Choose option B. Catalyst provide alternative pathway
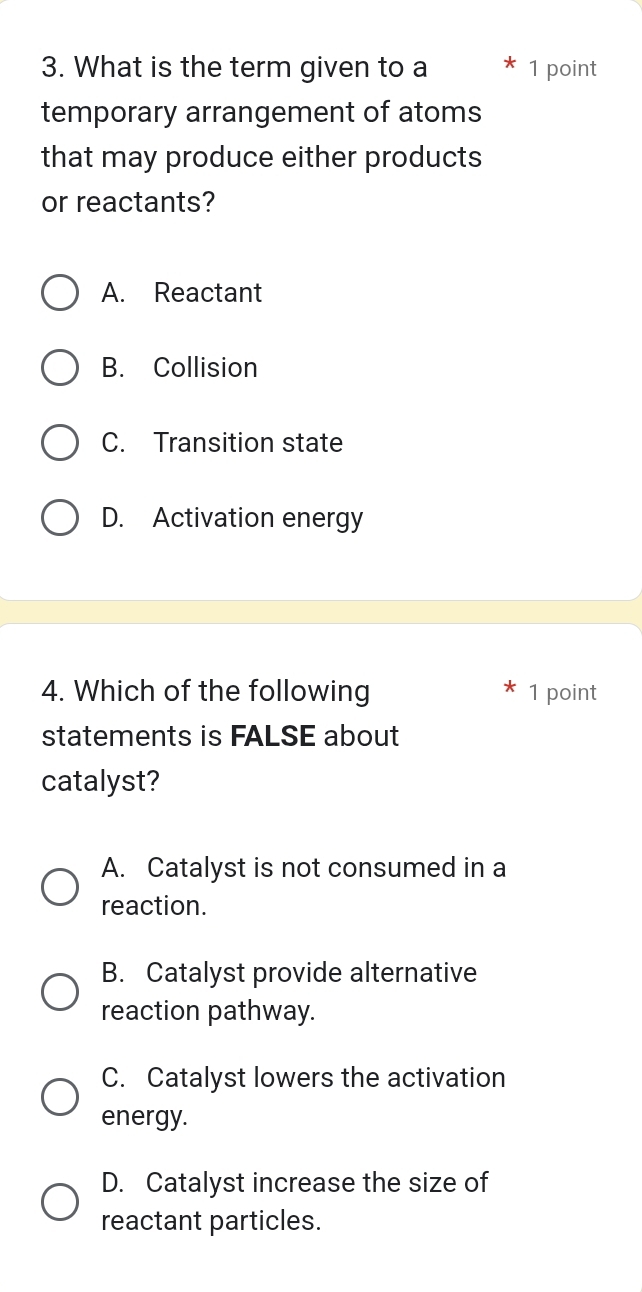Viewport: 642px width, 1292px height. (60, 991)
